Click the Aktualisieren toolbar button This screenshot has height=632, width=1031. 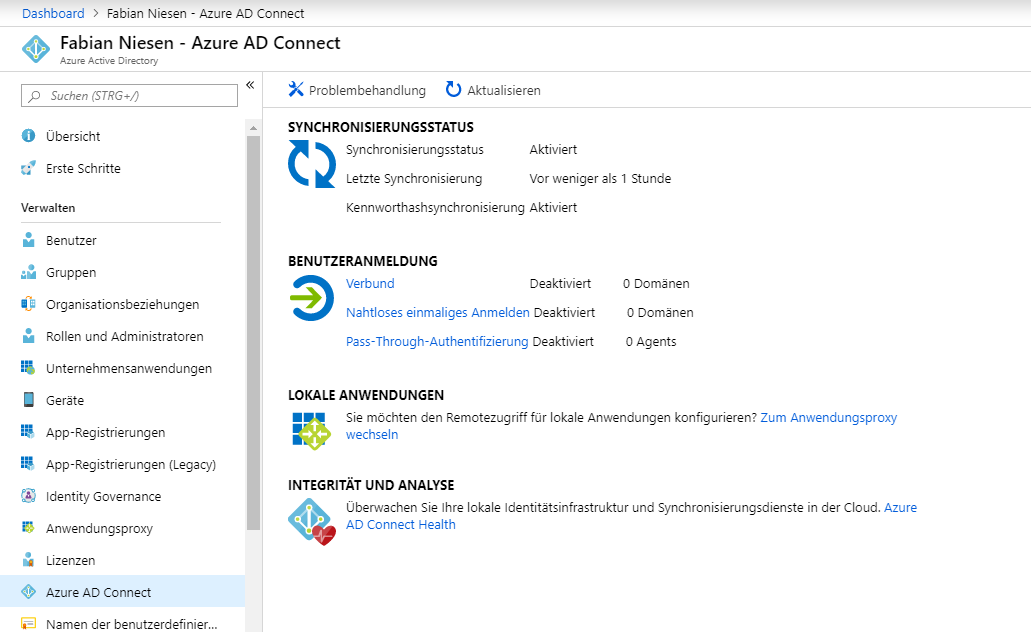pyautogui.click(x=493, y=90)
